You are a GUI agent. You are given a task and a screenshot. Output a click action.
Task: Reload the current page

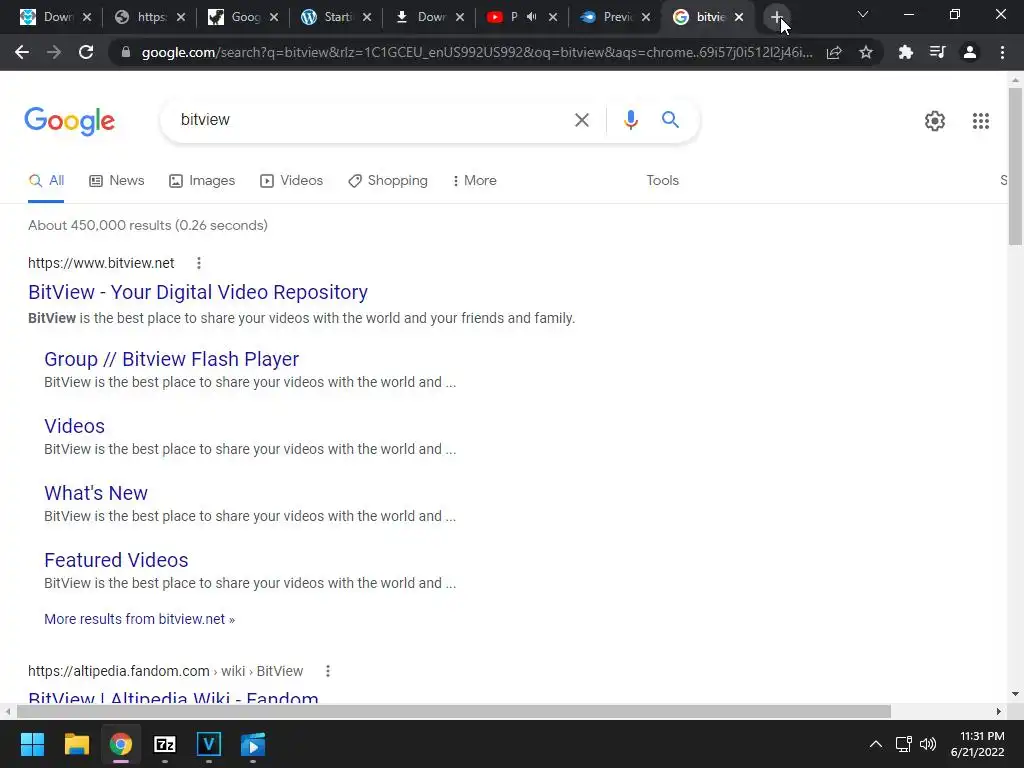86,52
